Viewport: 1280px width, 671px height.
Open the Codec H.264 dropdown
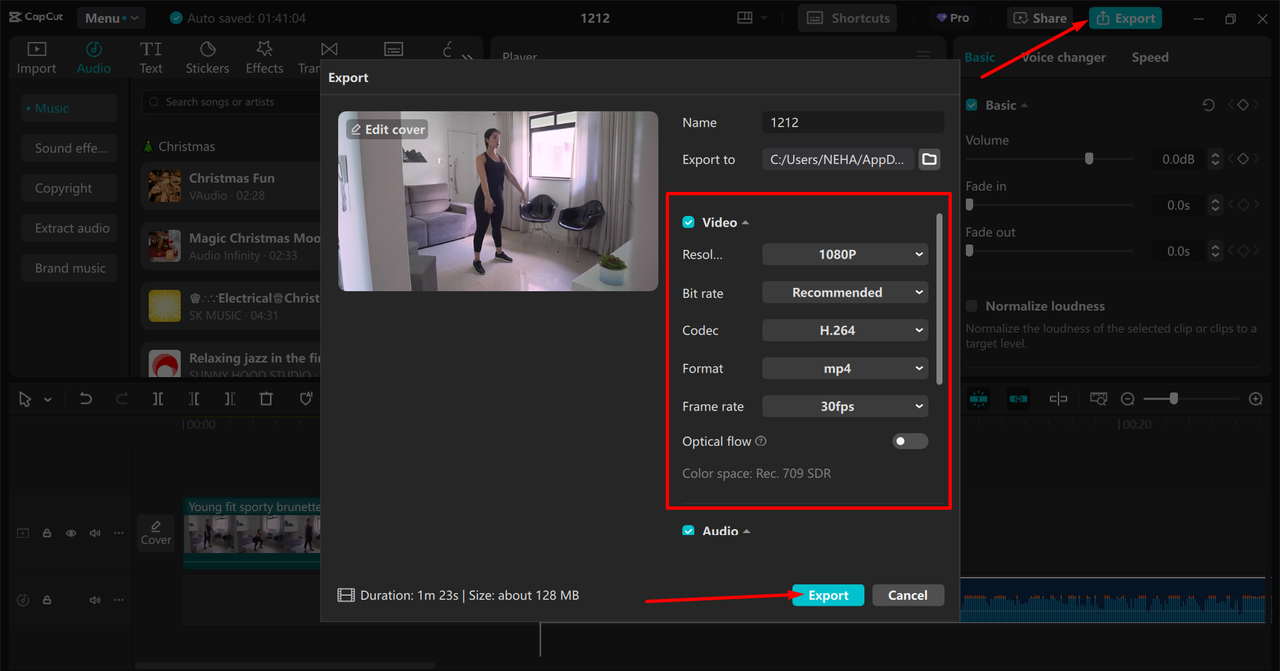point(845,331)
